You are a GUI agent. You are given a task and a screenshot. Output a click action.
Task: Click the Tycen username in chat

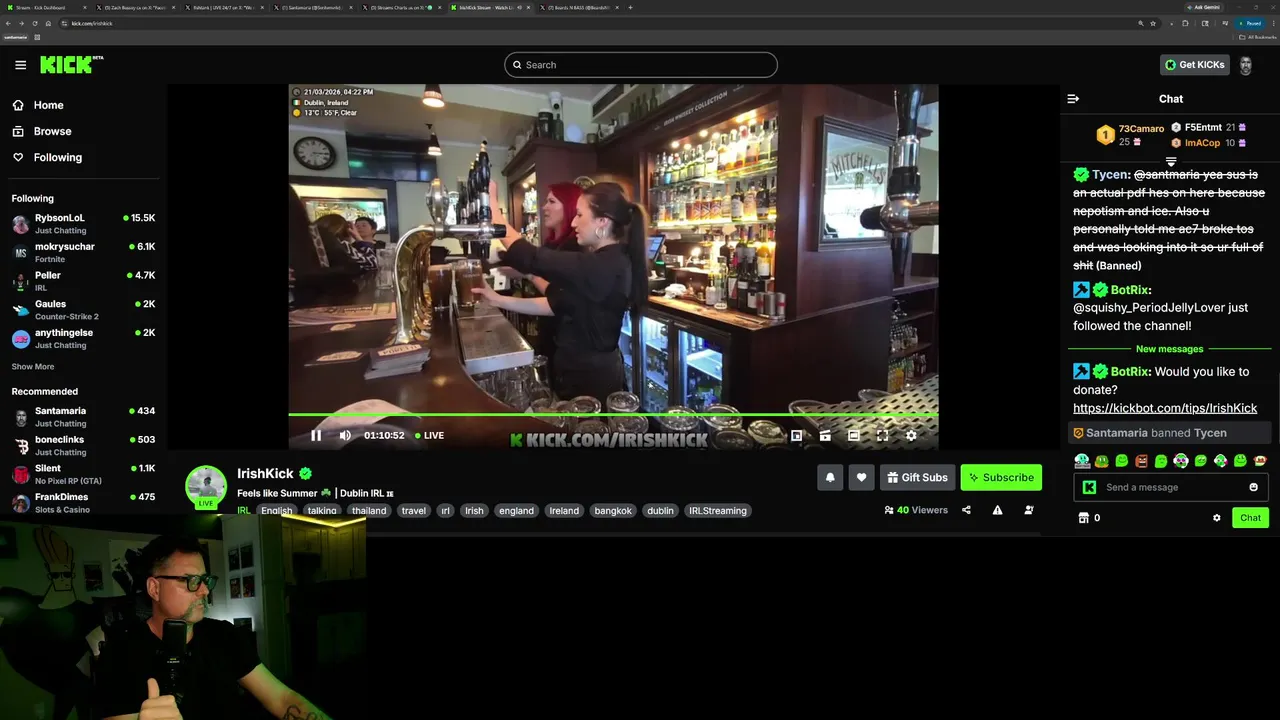[1108, 174]
